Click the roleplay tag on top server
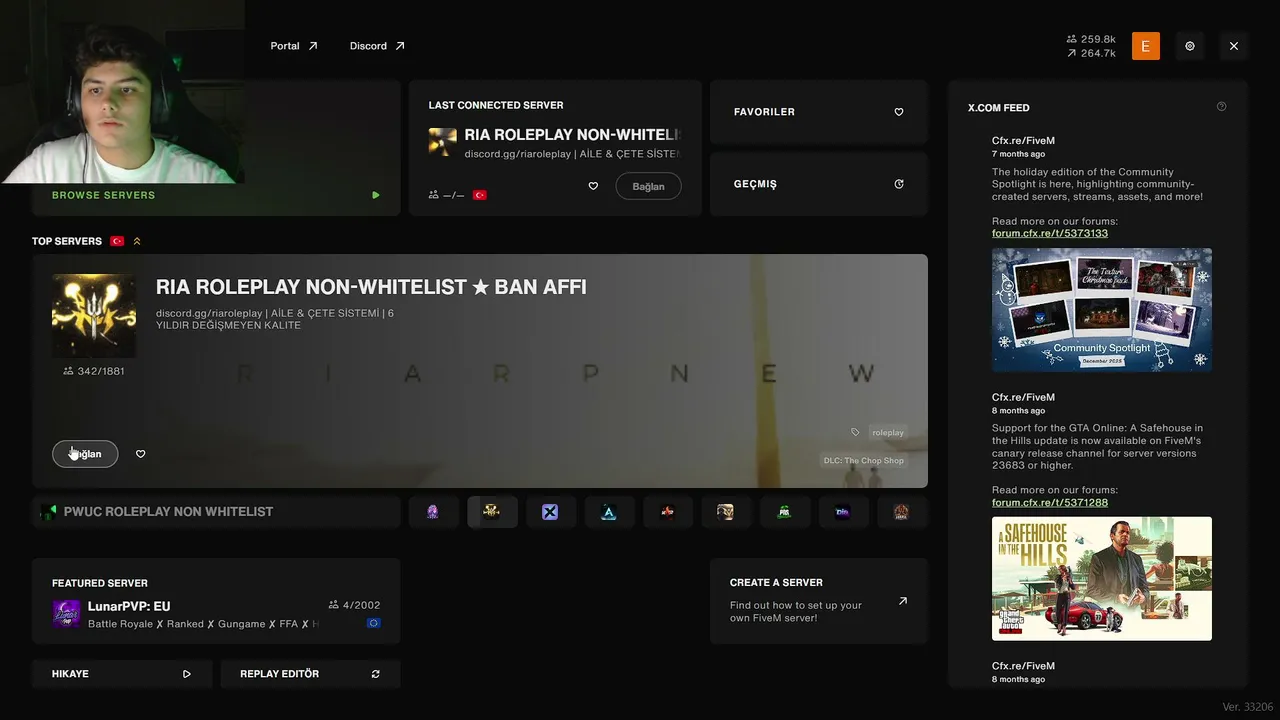 (x=887, y=433)
